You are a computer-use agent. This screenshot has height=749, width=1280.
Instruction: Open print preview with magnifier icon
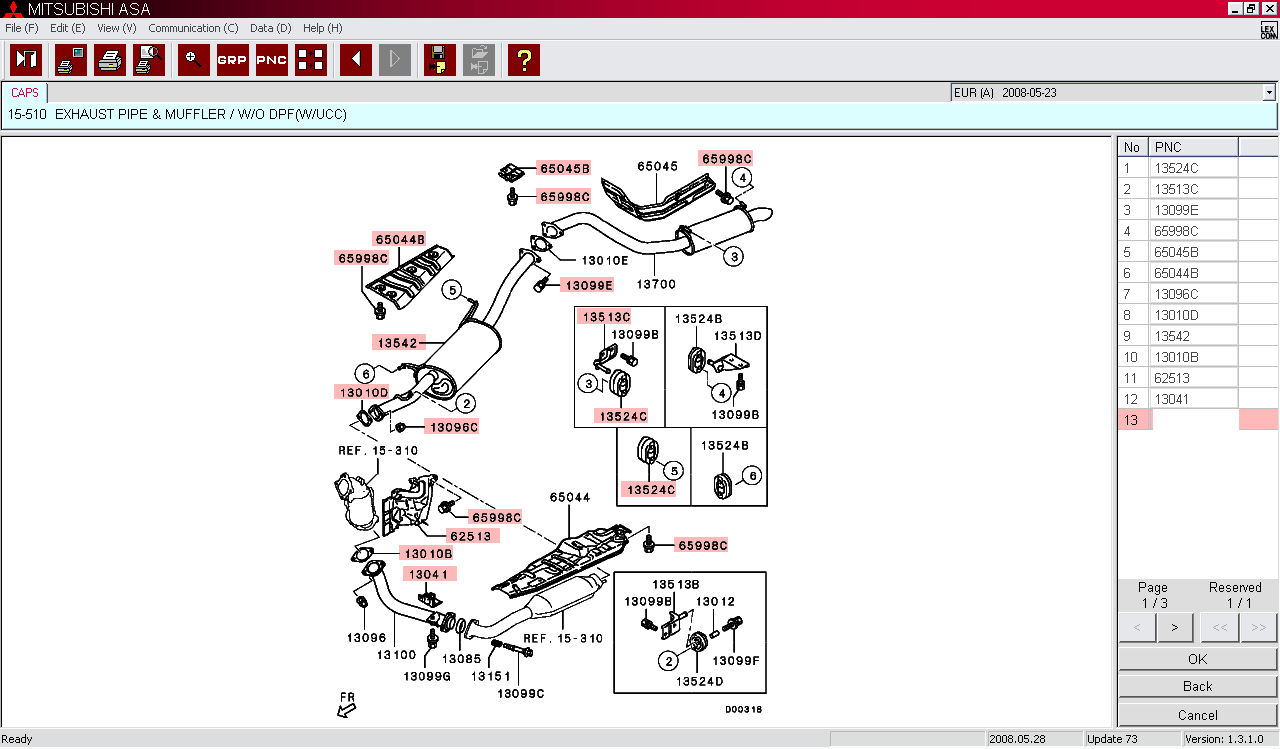tap(149, 60)
